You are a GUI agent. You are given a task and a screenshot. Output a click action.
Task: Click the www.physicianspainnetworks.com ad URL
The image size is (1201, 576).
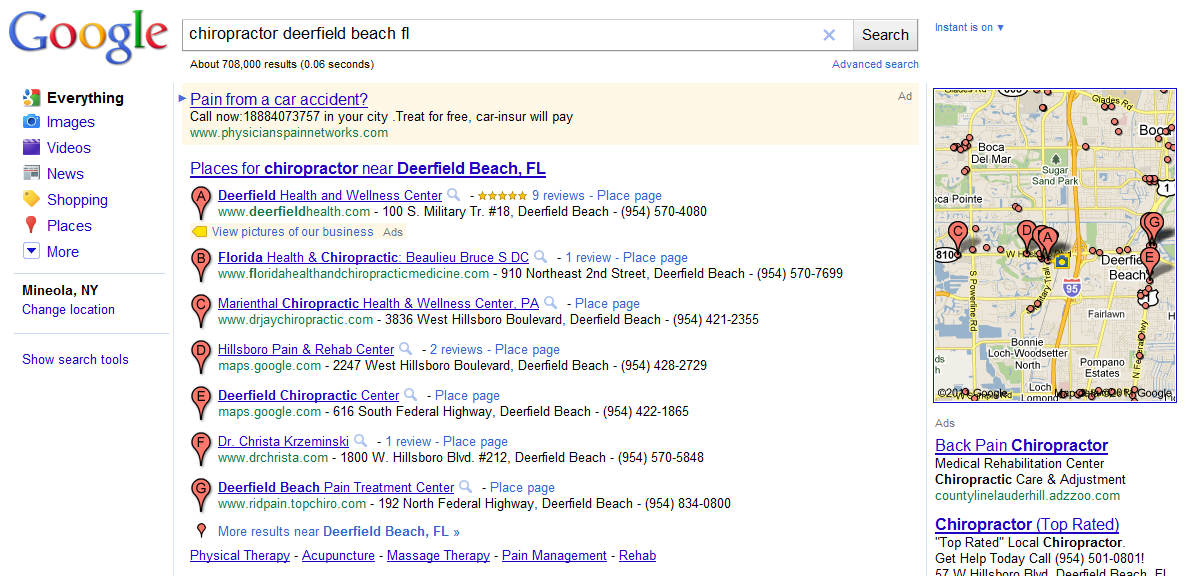coord(289,133)
